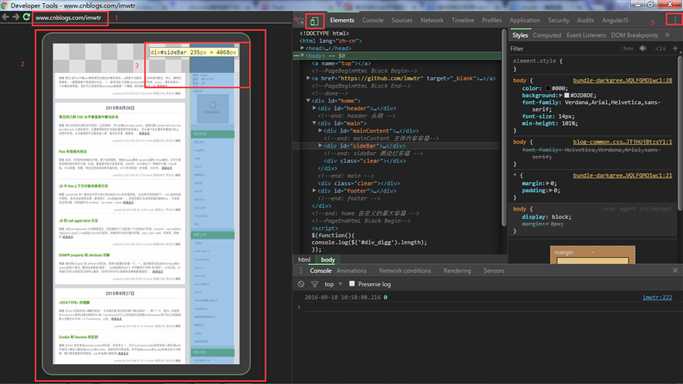Expand the div id=mainContent node
The image size is (683, 384).
pos(320,131)
